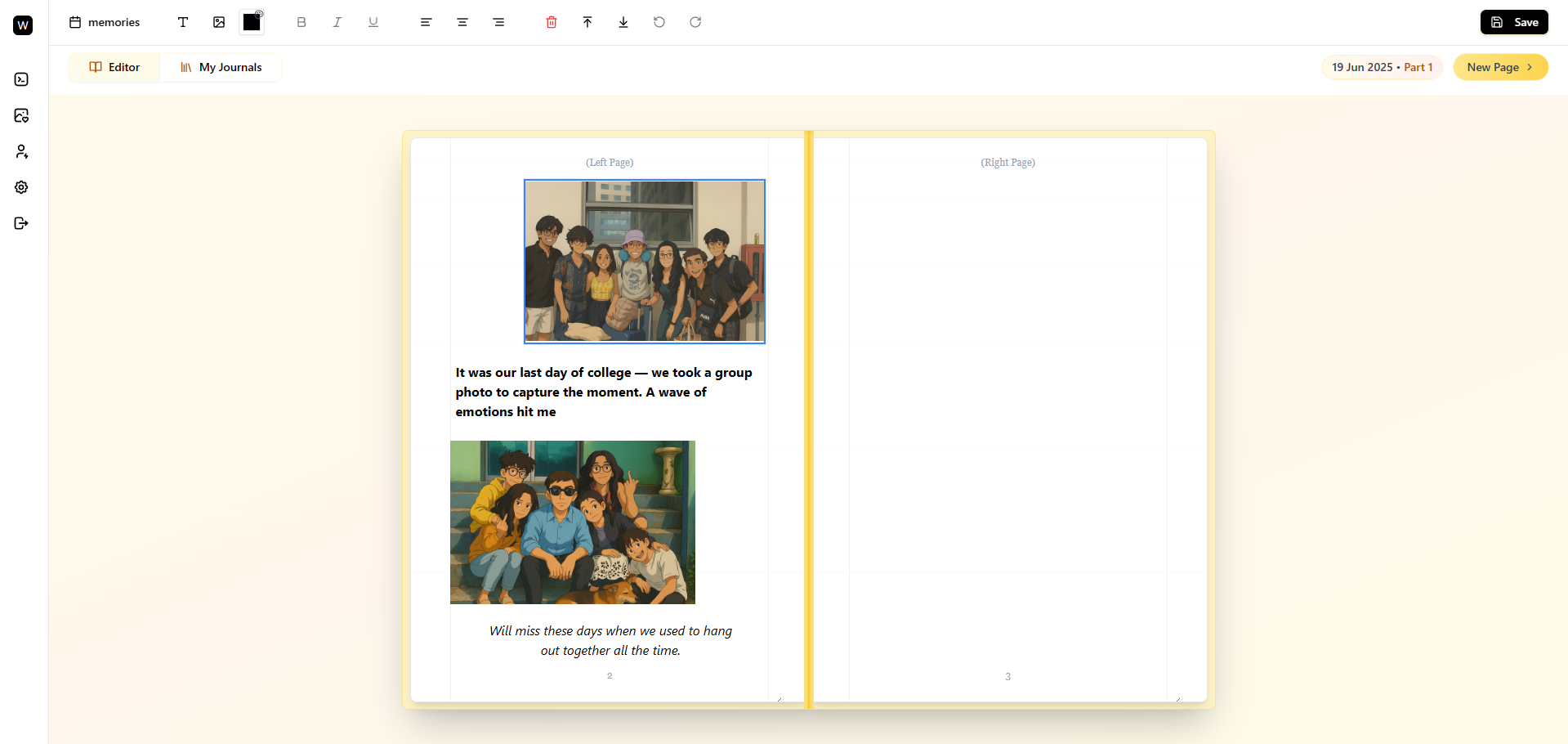The width and height of the screenshot is (1568, 744).
Task: Open the terminal prompt panel in sidebar
Action: click(20, 79)
